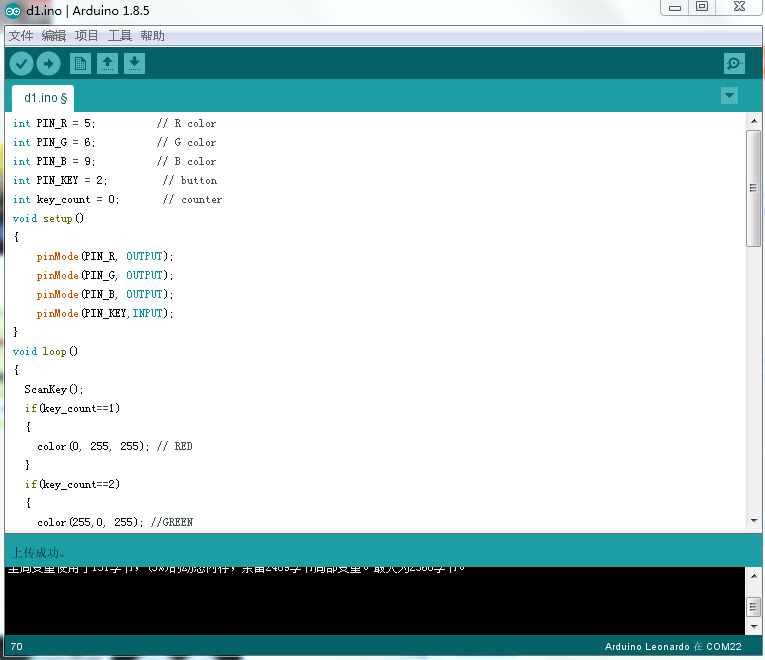Click 'pinMode(PIN_G, OUTPUT);' line

pos(105,276)
